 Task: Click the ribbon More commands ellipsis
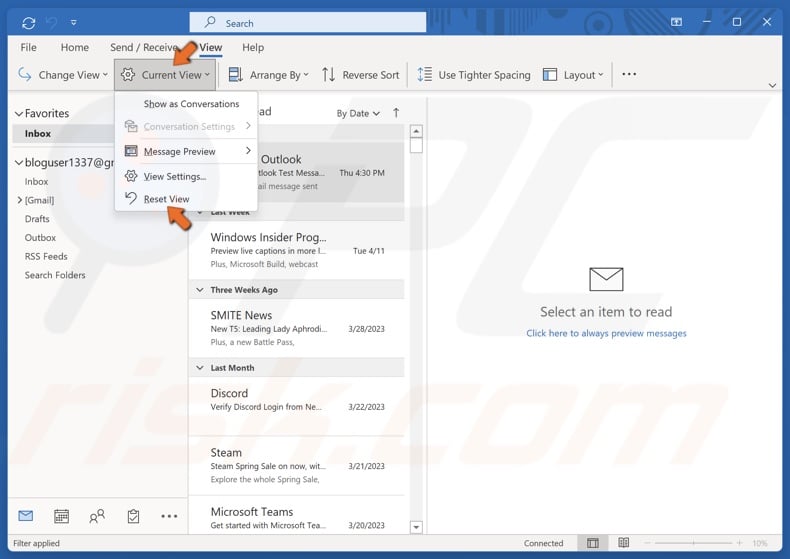(x=629, y=75)
